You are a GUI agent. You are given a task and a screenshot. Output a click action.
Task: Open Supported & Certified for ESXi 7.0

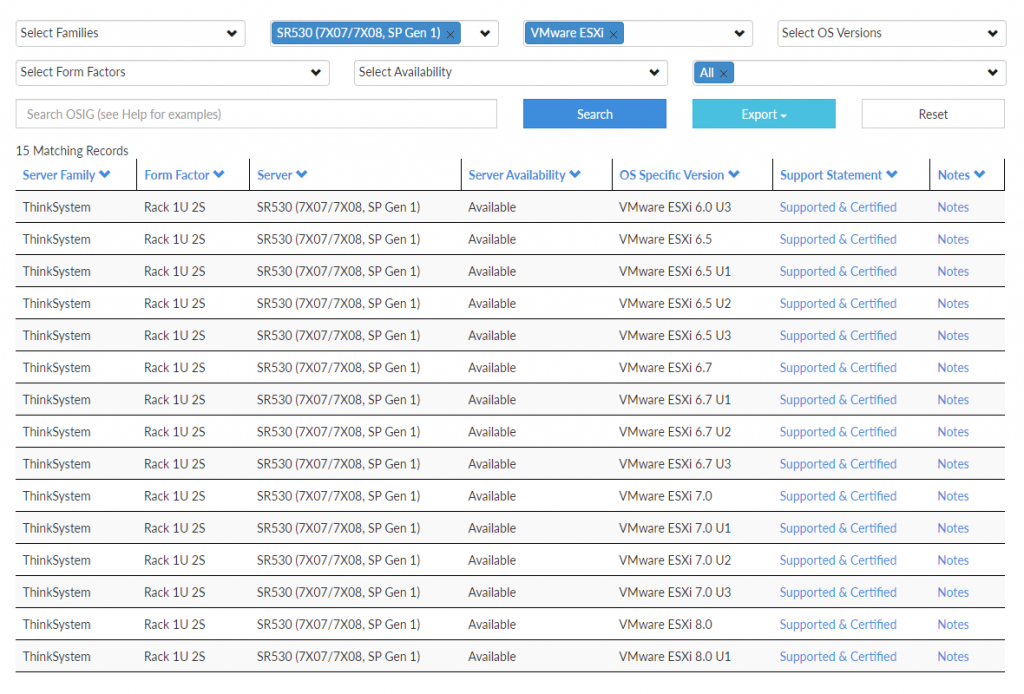(x=838, y=496)
